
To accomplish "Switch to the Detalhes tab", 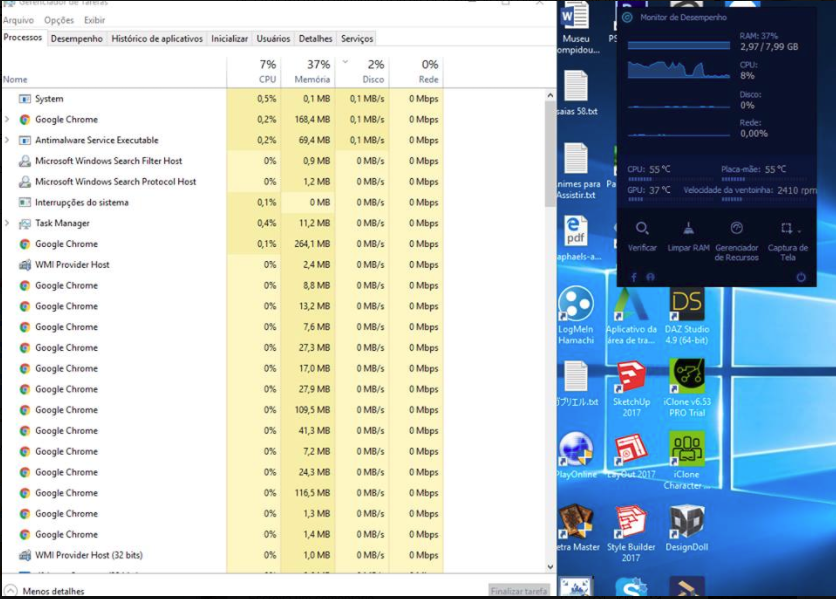I will [x=315, y=38].
